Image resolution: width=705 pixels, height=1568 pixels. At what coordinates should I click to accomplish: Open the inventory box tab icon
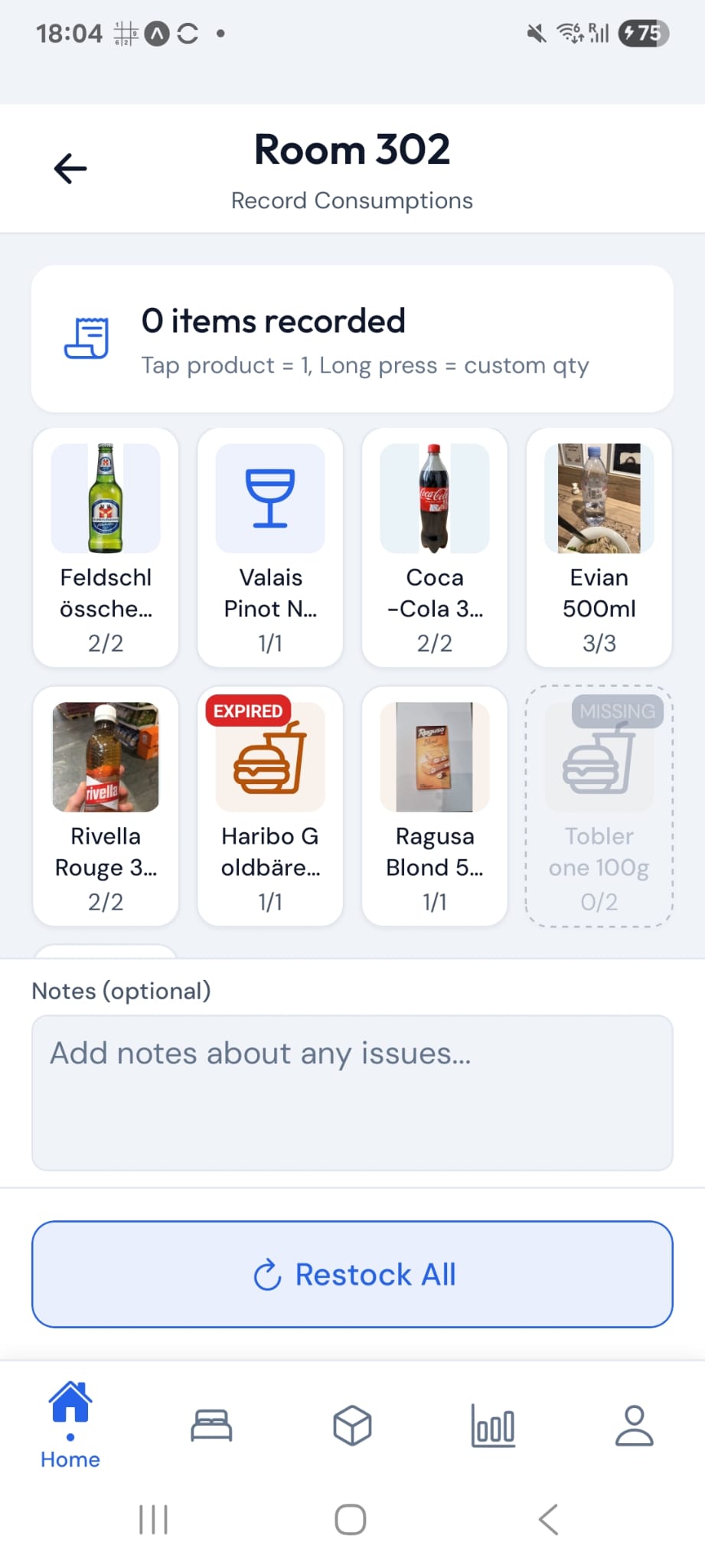(352, 1426)
